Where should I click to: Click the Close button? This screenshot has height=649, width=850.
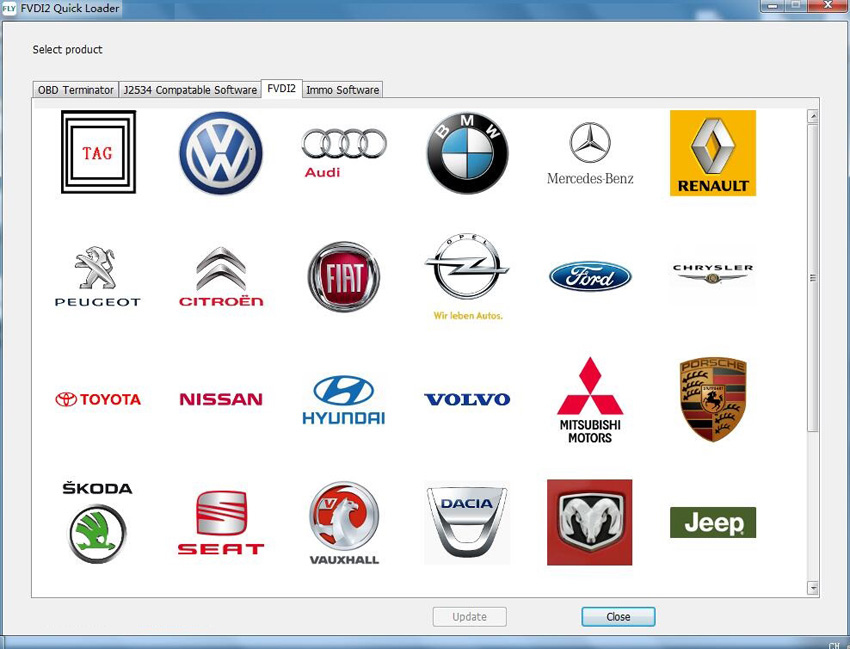(x=618, y=617)
